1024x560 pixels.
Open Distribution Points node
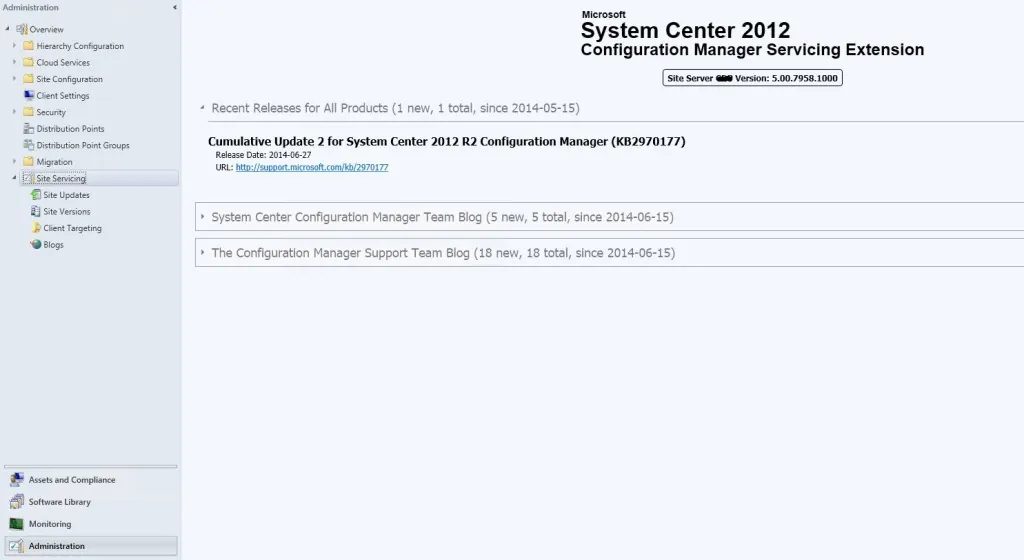(70, 129)
